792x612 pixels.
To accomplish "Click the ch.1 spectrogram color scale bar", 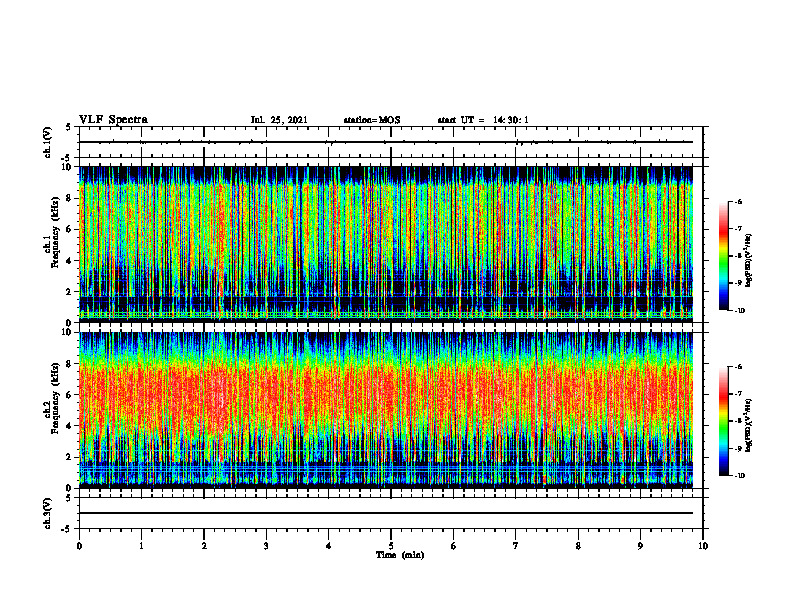I will [x=723, y=256].
